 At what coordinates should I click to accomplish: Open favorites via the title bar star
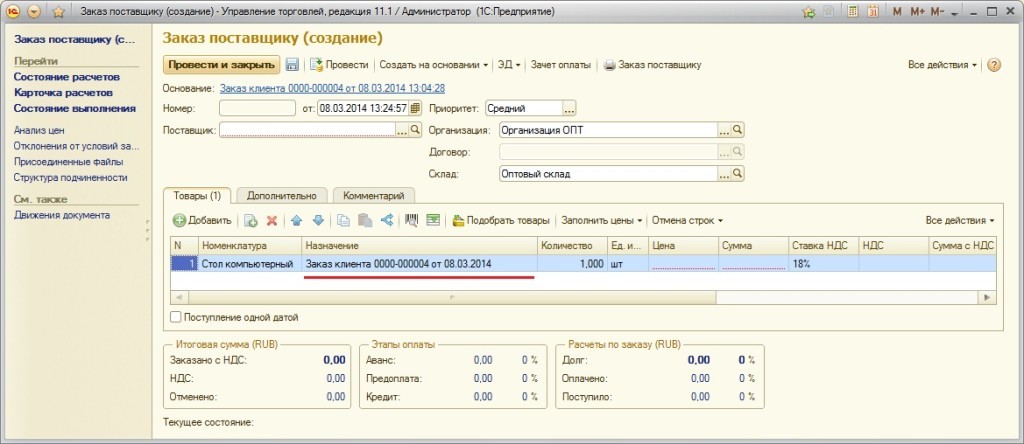pyautogui.click(x=58, y=11)
